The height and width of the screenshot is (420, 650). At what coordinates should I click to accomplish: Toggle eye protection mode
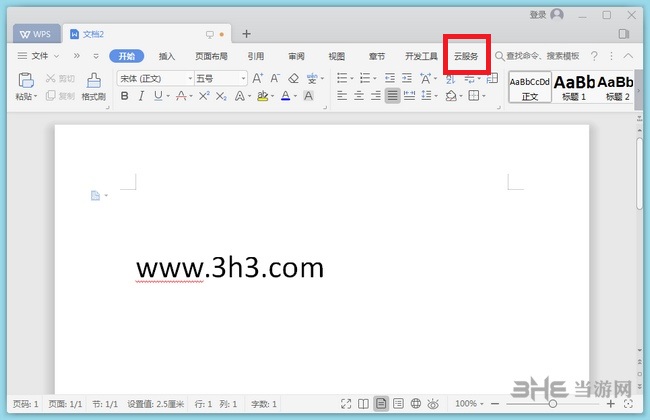click(x=433, y=403)
